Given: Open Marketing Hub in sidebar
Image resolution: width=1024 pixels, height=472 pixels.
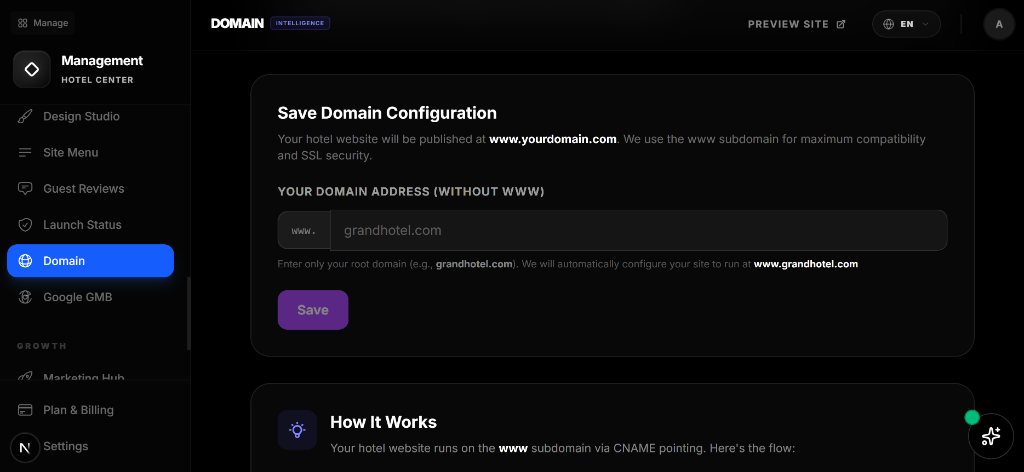Looking at the screenshot, I should 83,378.
